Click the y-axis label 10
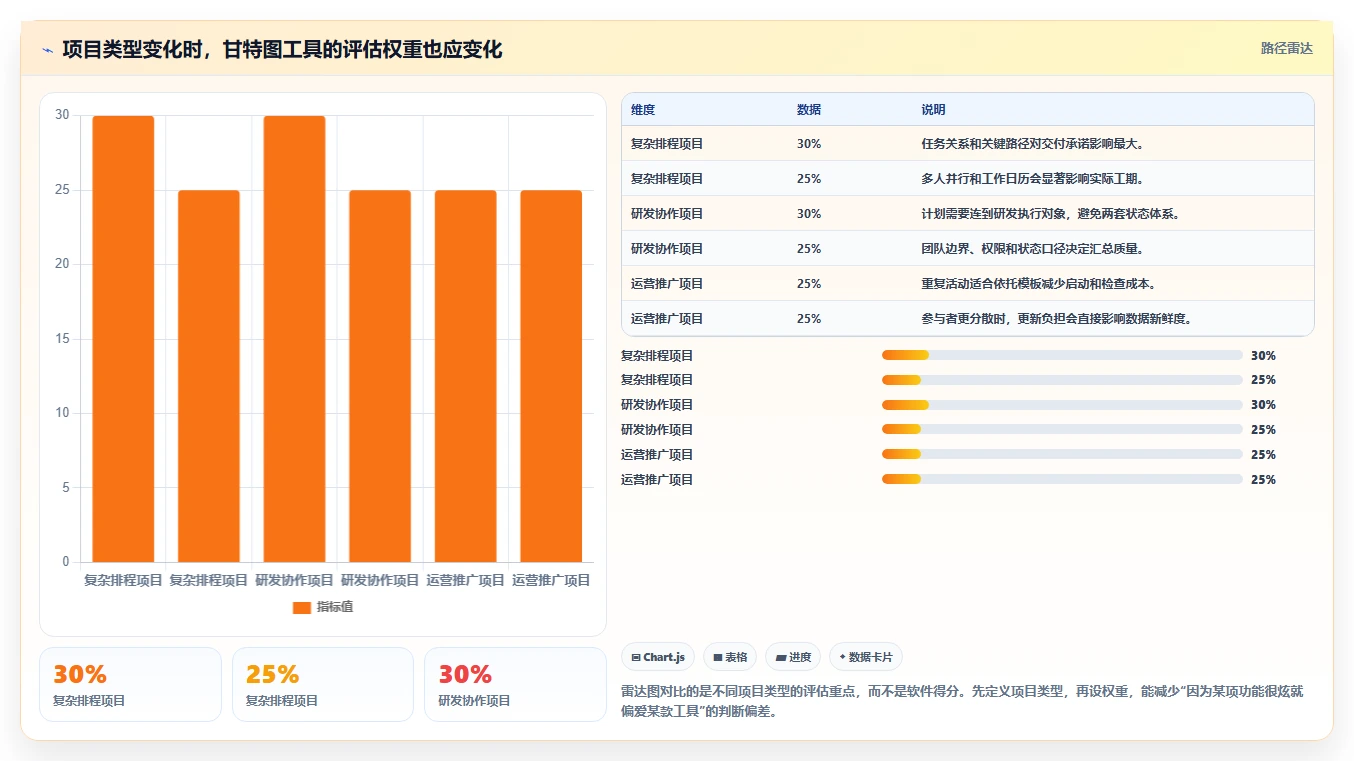The image size is (1354, 761). [62, 413]
